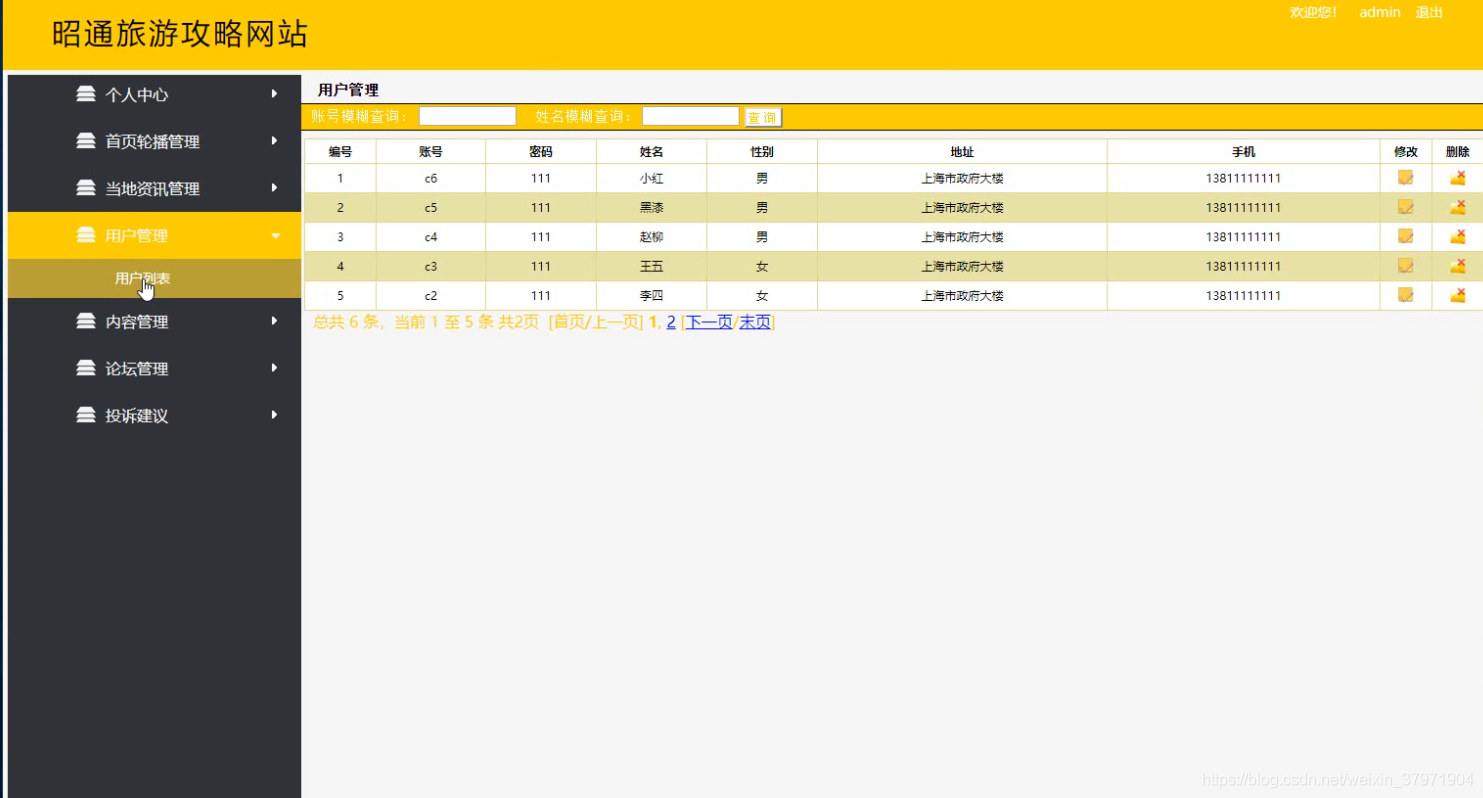Expand the 投诉建议 menu arrow
Image resolution: width=1483 pixels, height=798 pixels.
click(x=274, y=415)
